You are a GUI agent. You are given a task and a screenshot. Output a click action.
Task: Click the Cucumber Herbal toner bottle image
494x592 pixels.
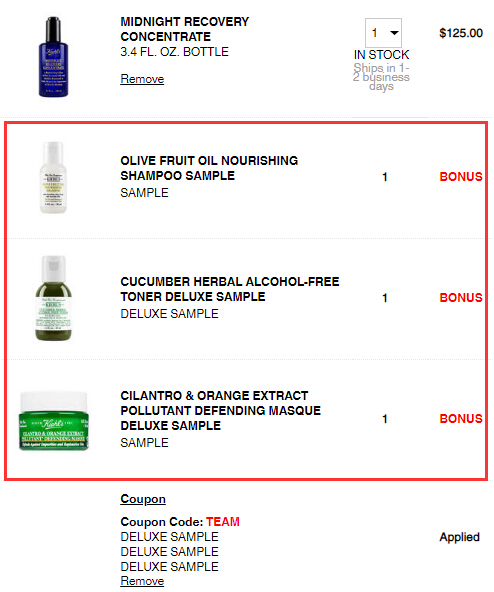pos(53,298)
